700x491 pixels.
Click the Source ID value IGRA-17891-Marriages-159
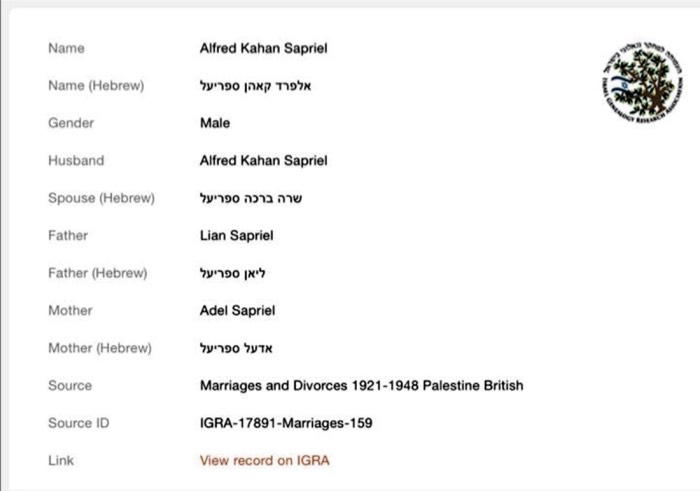pos(286,423)
